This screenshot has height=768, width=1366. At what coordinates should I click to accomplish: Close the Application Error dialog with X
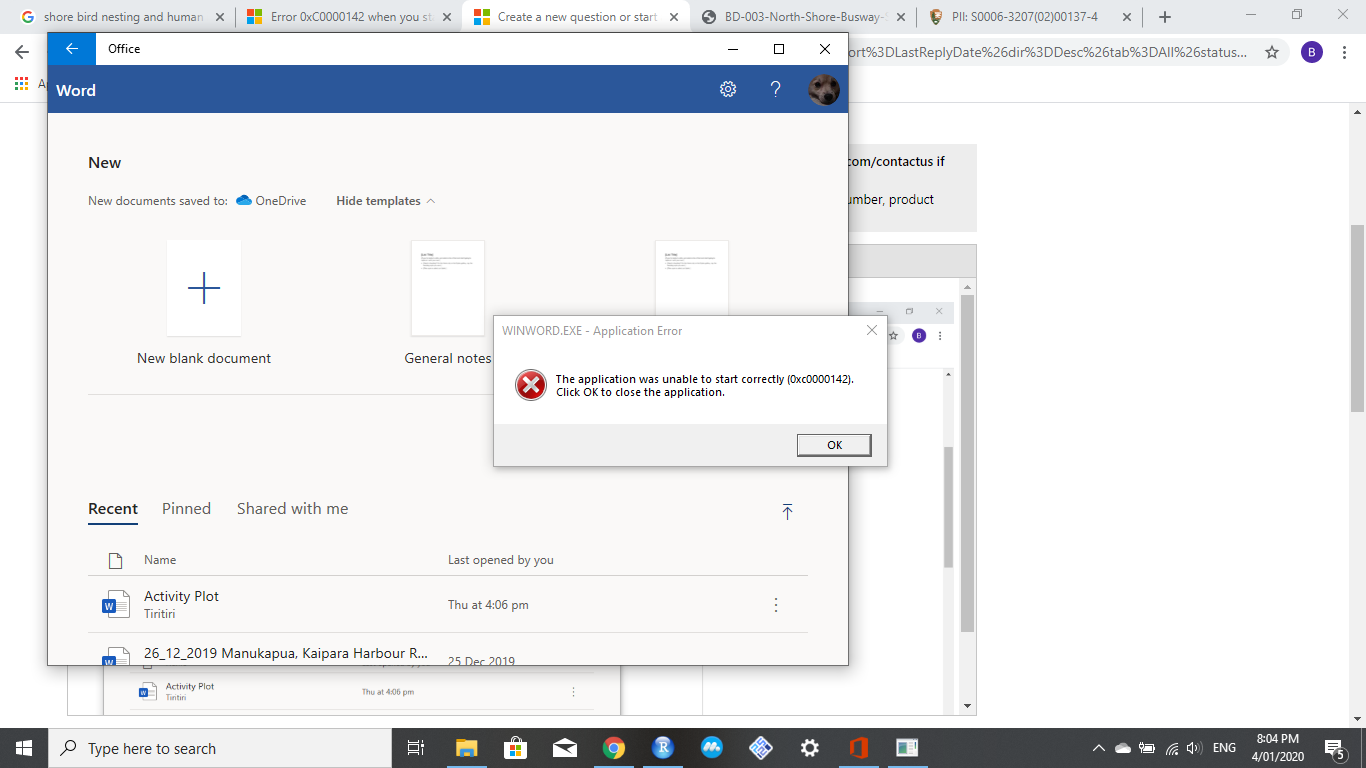872,330
